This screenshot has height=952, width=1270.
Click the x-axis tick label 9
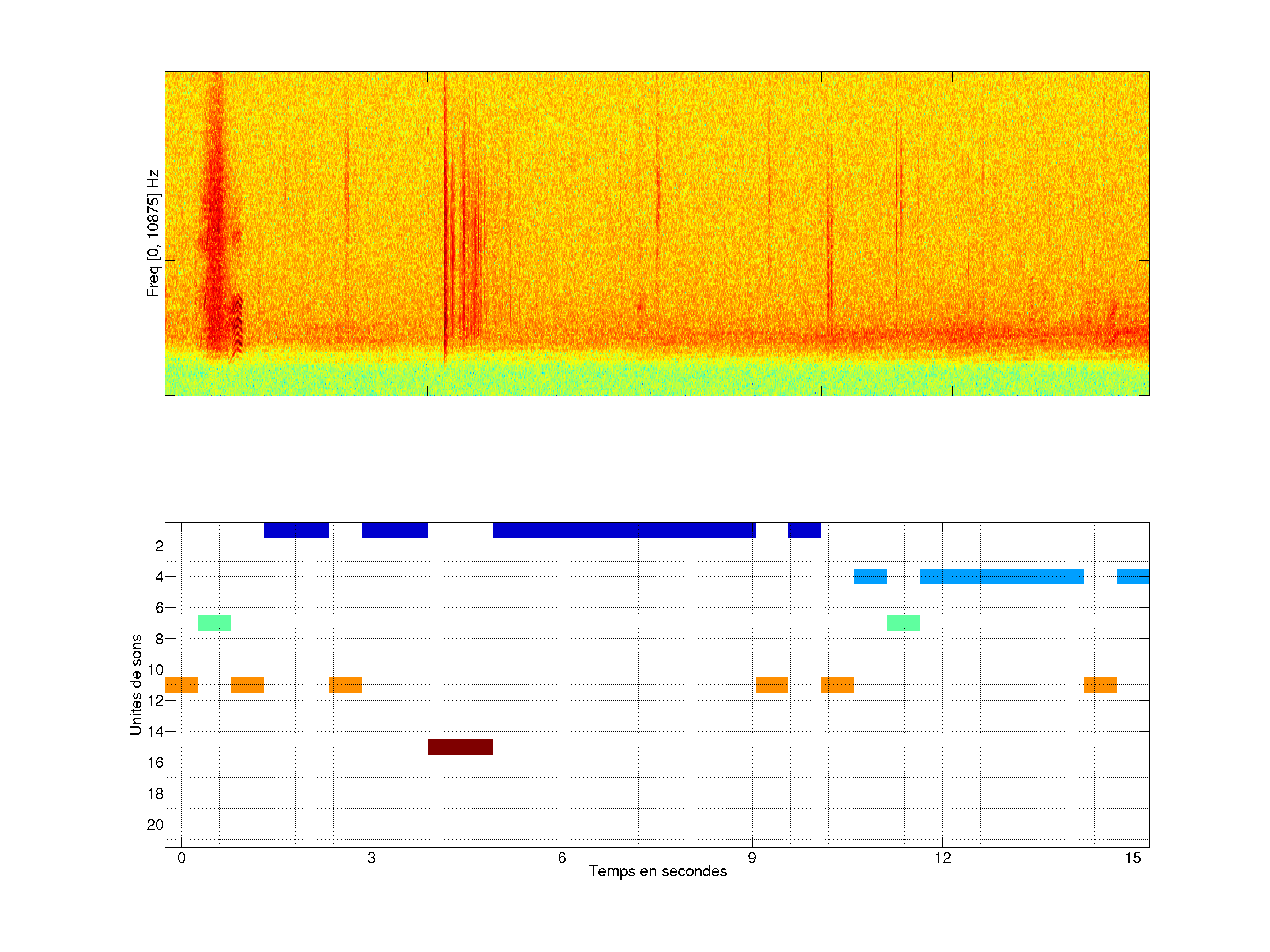751,858
